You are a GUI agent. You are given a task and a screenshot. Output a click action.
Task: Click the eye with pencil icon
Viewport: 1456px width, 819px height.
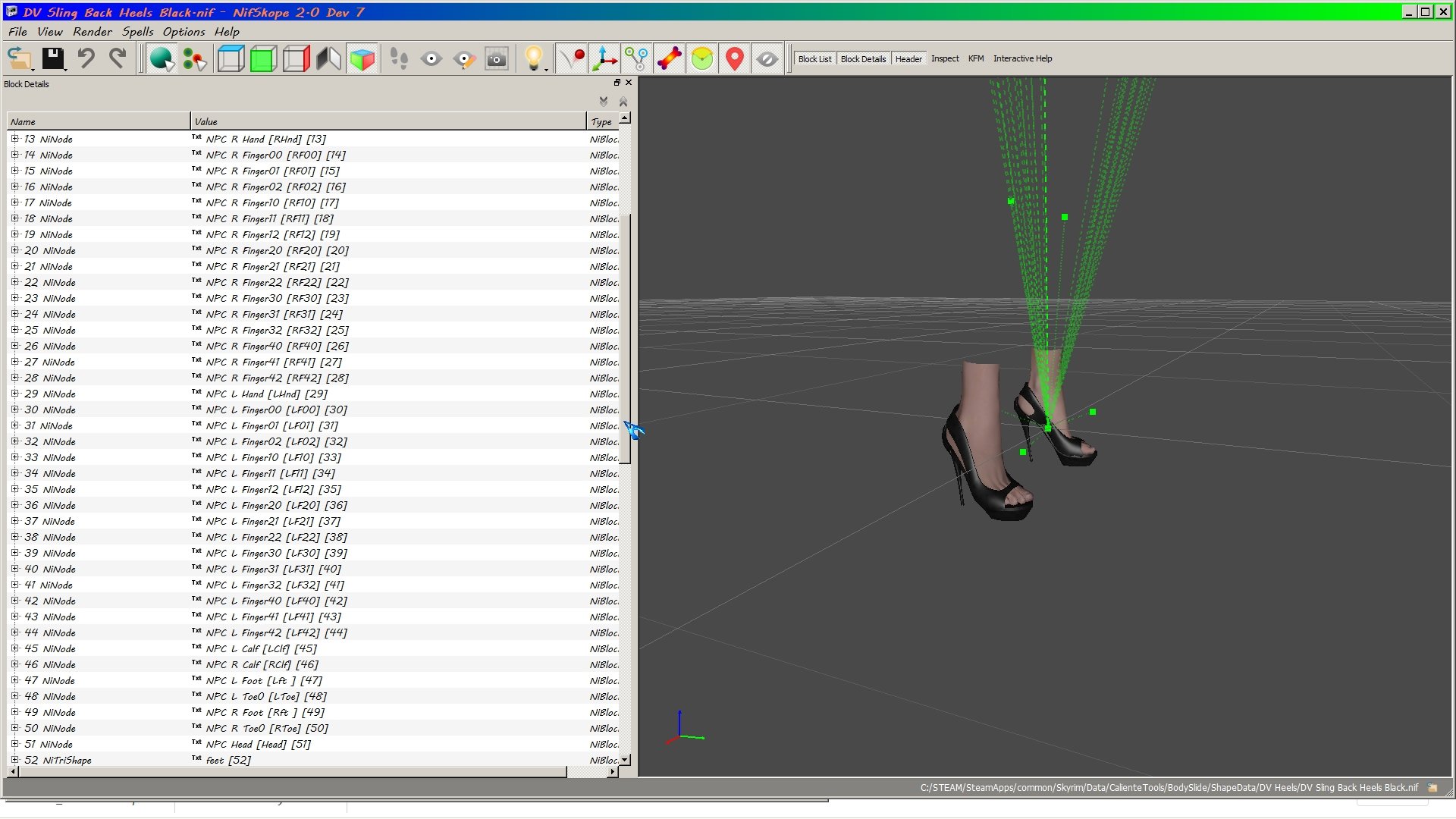coord(464,58)
